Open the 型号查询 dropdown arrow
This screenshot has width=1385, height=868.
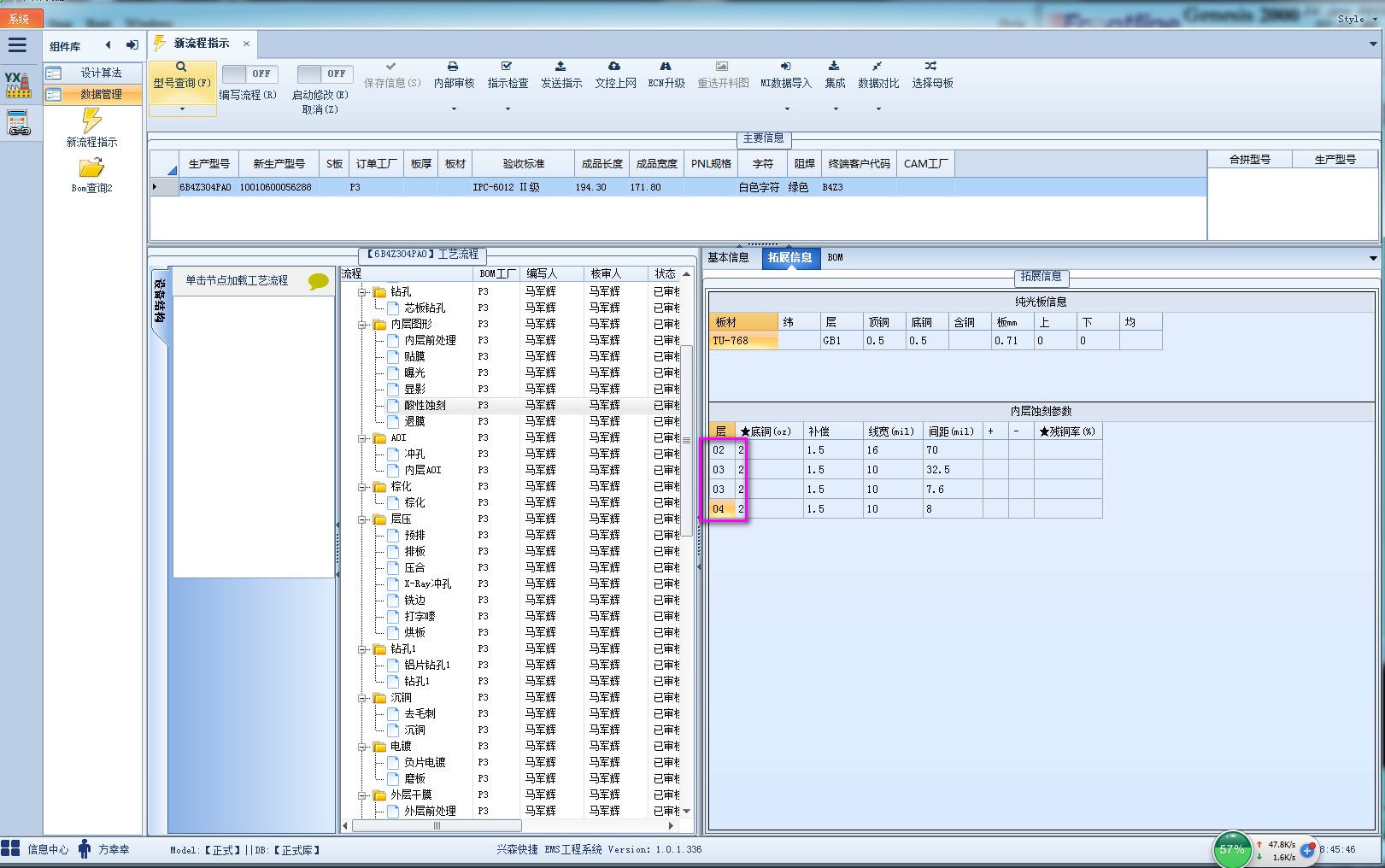pyautogui.click(x=182, y=109)
